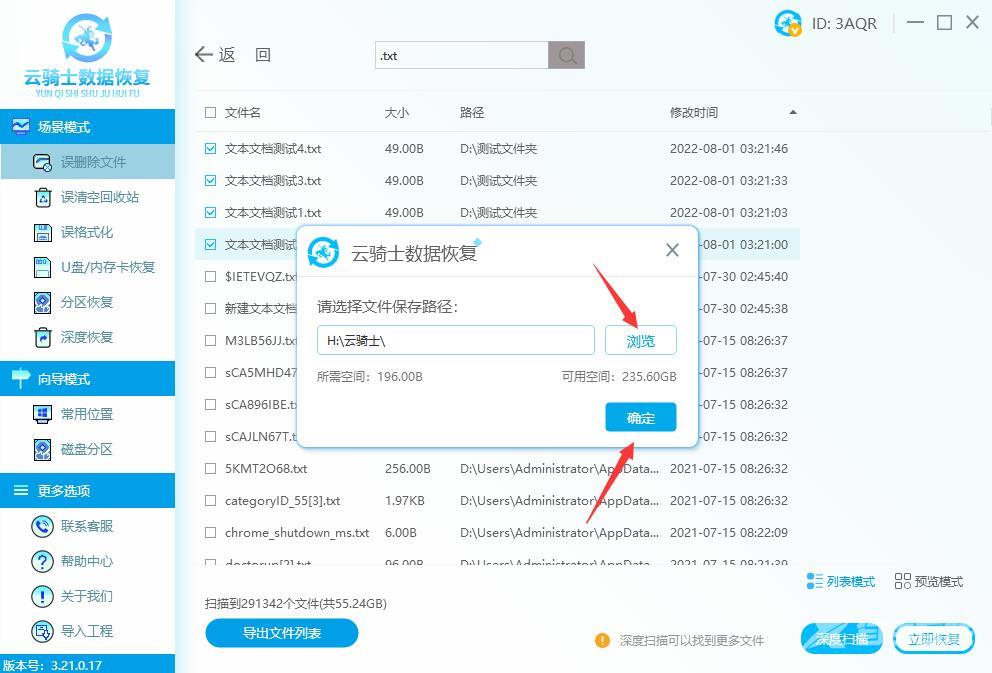Click 浏览 browse button
992x673 pixels.
641,340
